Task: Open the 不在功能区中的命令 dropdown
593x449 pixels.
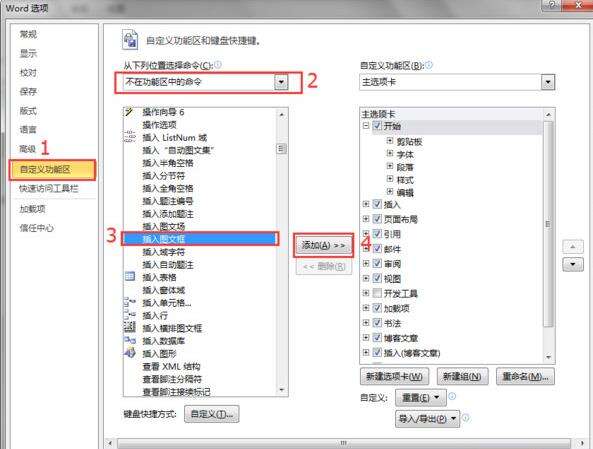Action: [x=281, y=82]
